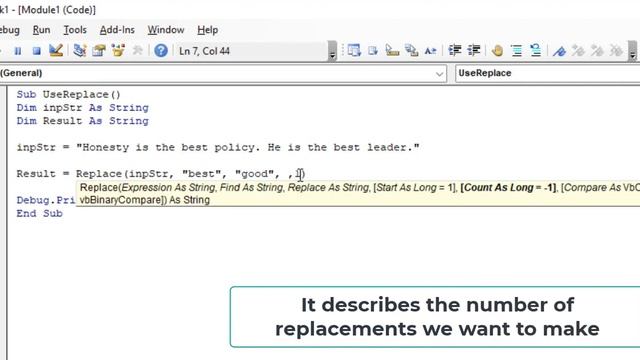This screenshot has width=640, height=360.
Task: Click Previous Bookmark icon
Action: tap(597, 51)
